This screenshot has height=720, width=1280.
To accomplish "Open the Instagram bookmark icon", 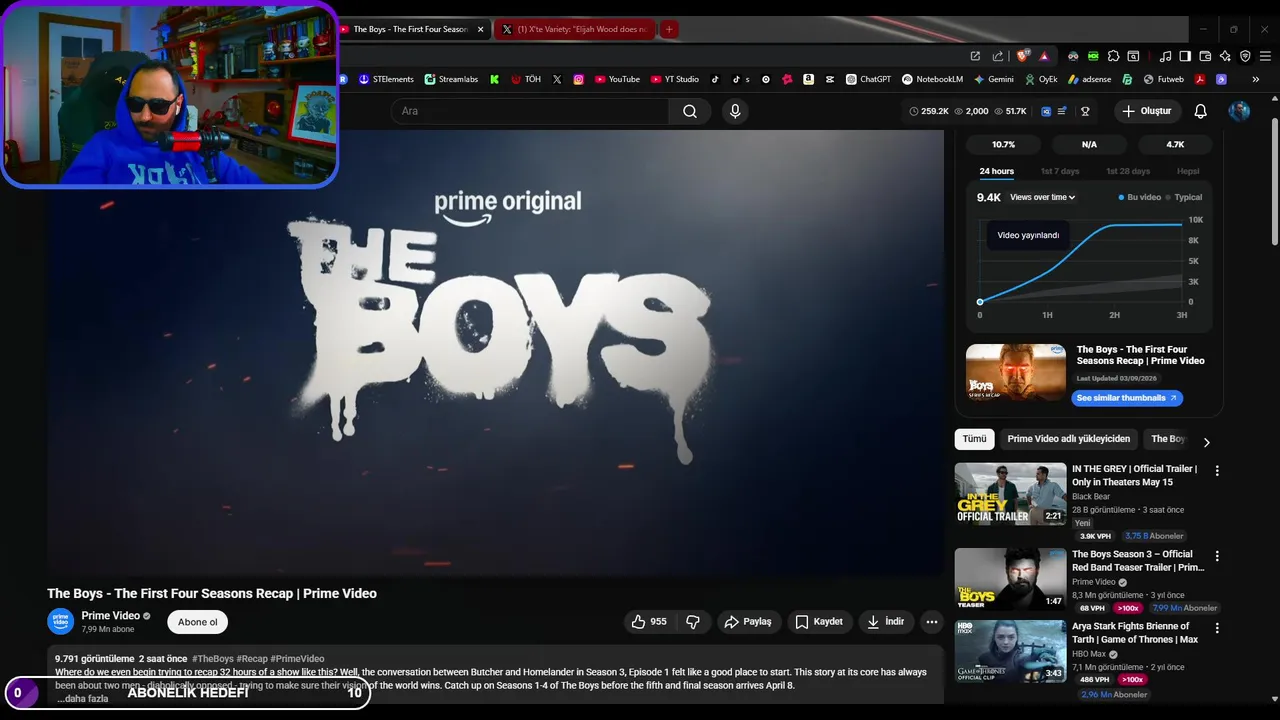I will [x=578, y=79].
